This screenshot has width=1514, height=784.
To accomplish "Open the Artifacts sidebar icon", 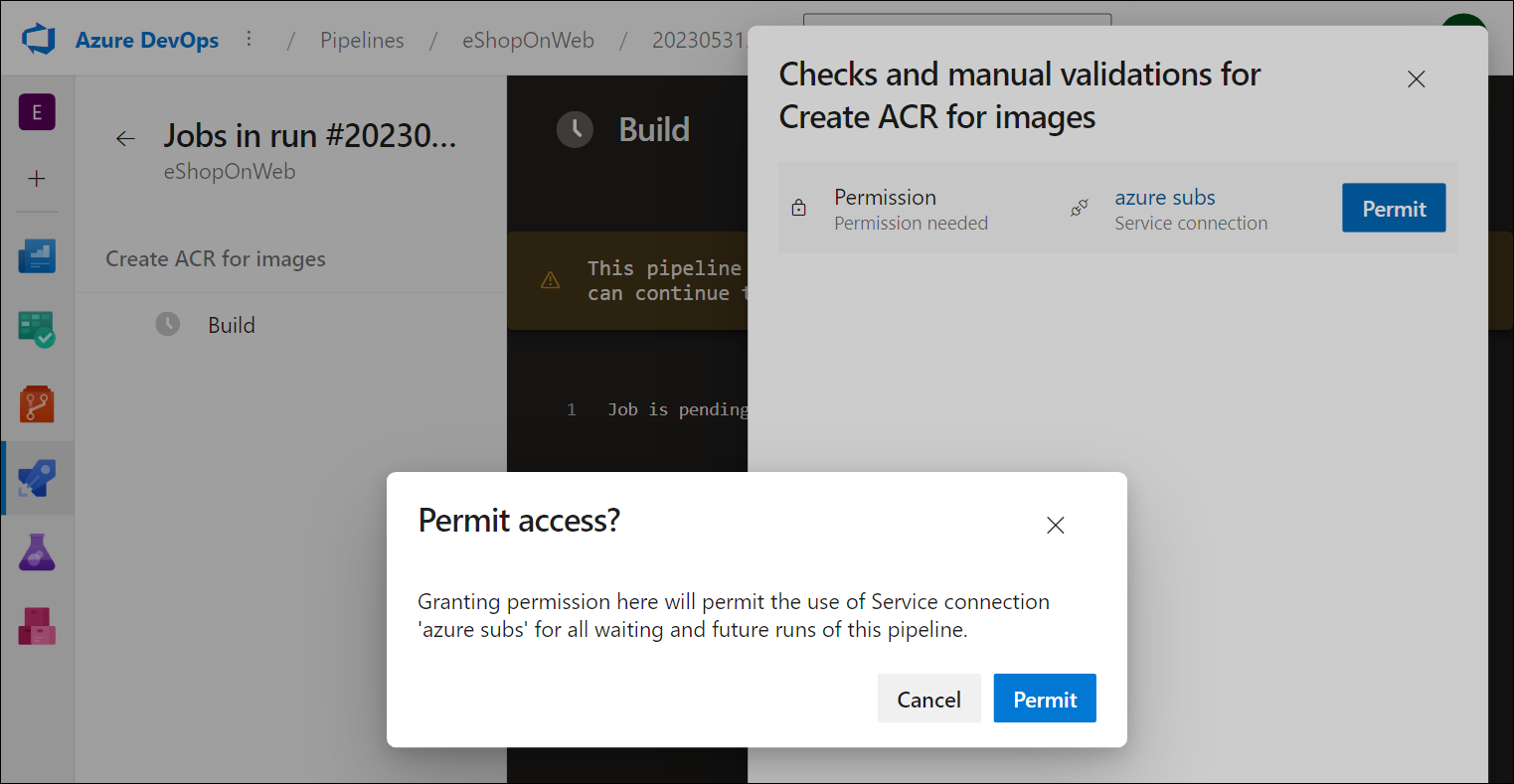I will 37,626.
